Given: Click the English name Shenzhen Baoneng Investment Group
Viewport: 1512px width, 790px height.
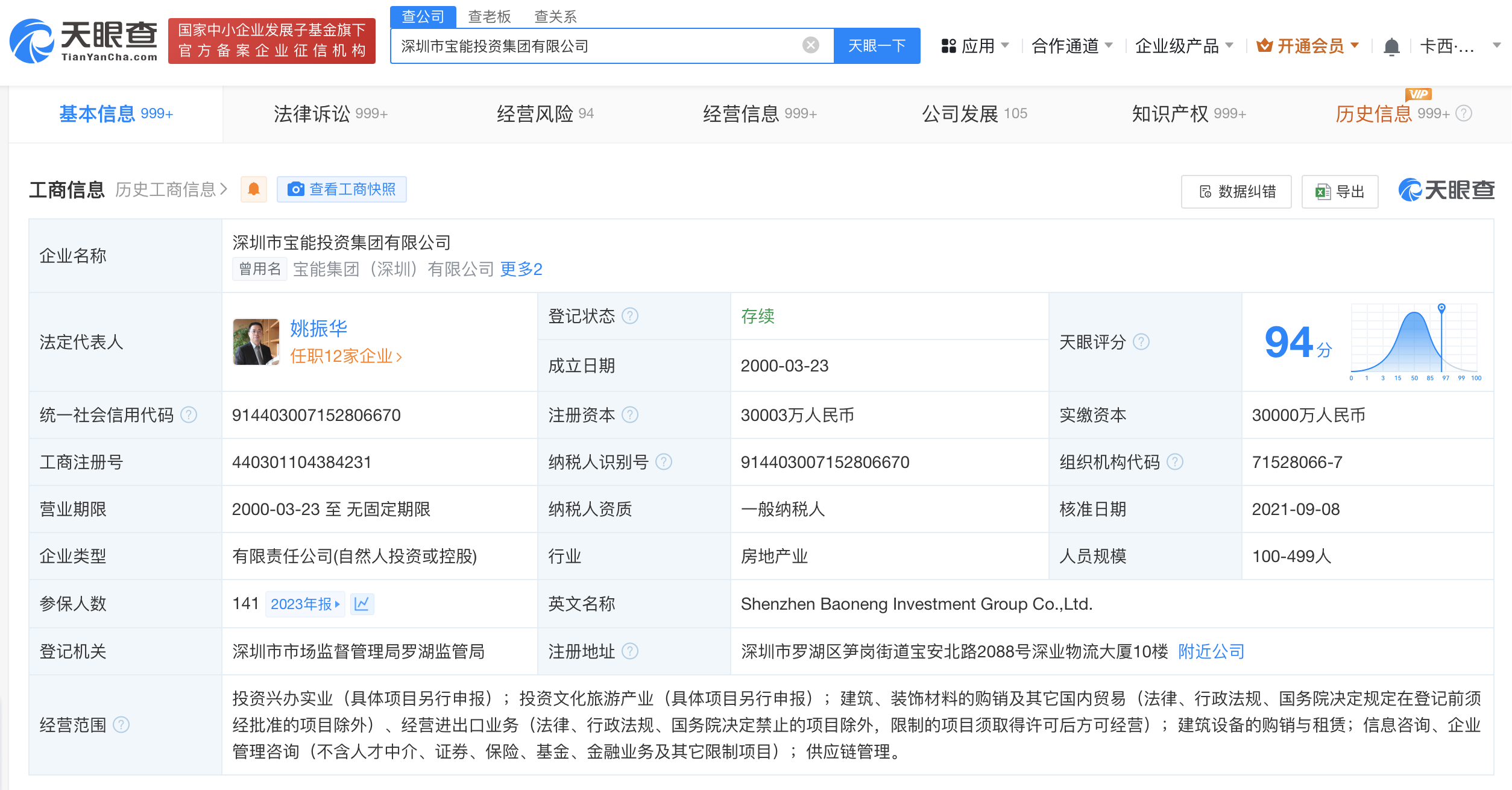Looking at the screenshot, I should pos(916,604).
